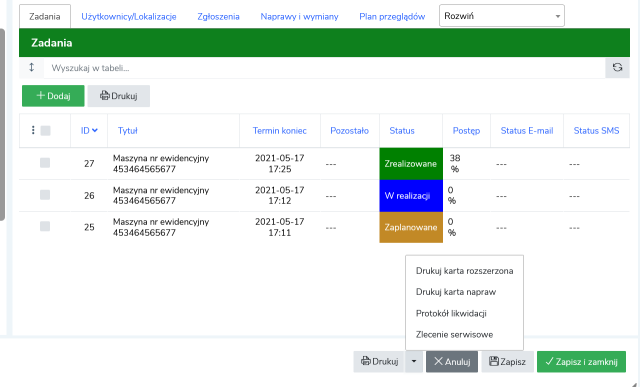The image size is (640, 387).
Task: Open the Zgłoszenia tab
Action: coord(218,17)
